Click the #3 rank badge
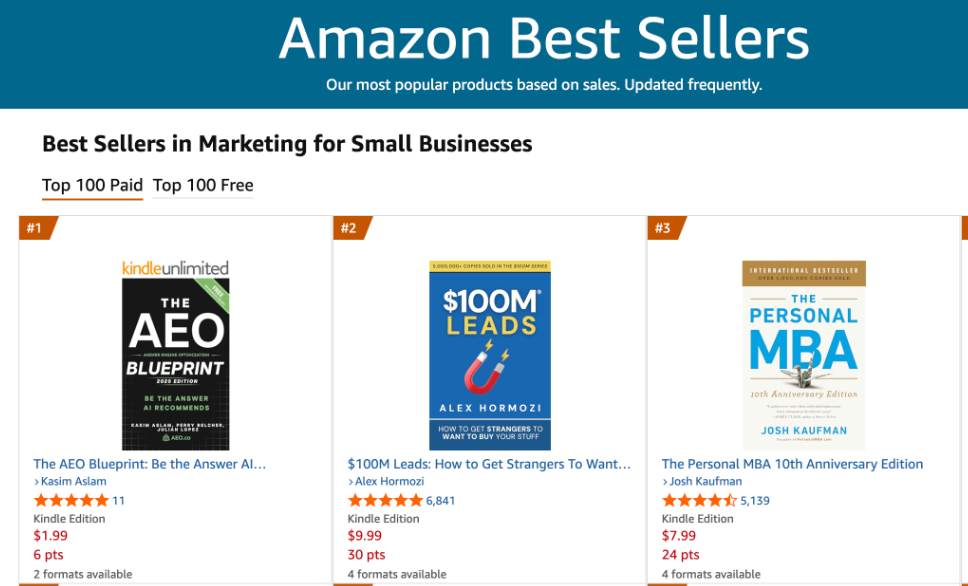Image resolution: width=968 pixels, height=586 pixels. click(x=663, y=228)
